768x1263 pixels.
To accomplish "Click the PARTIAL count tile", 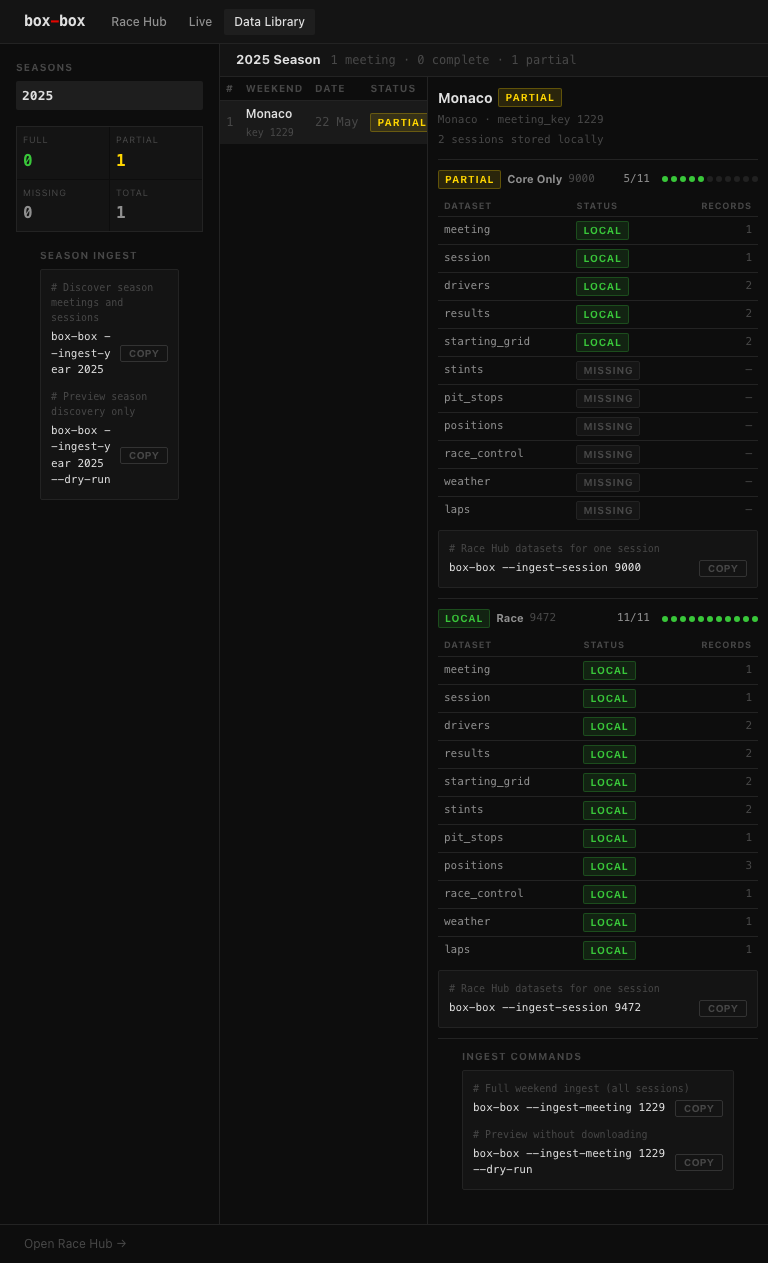I will coord(156,153).
